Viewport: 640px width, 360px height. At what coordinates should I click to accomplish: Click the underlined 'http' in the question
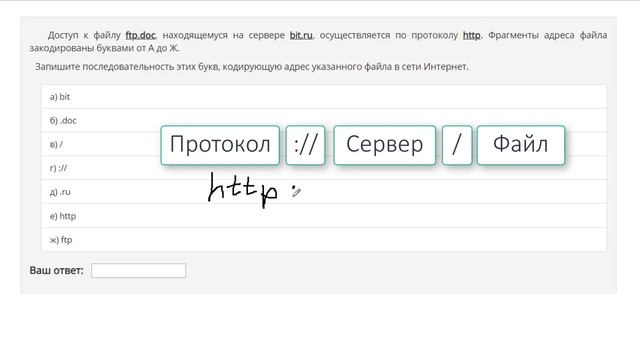tap(471, 36)
